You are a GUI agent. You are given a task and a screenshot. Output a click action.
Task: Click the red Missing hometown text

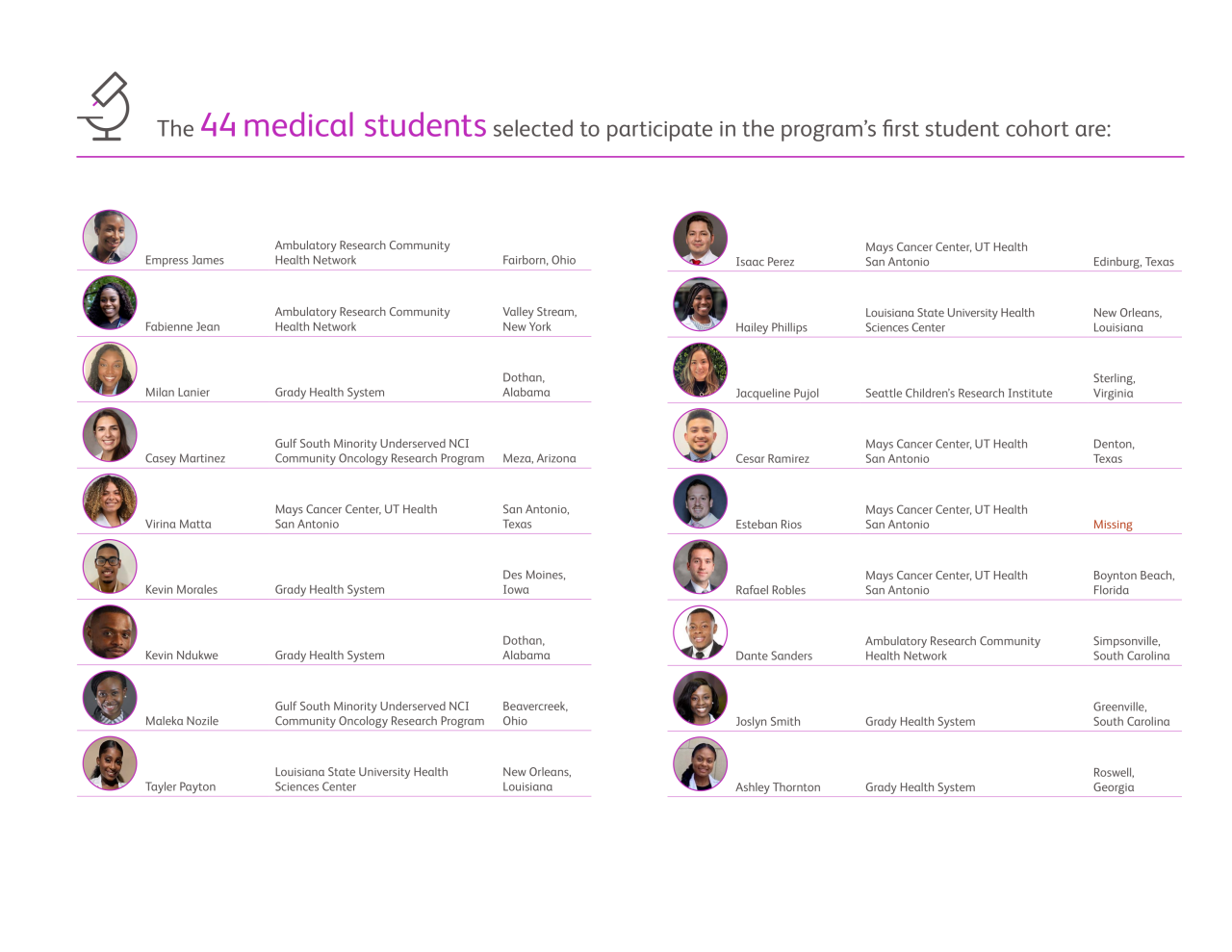1113,525
